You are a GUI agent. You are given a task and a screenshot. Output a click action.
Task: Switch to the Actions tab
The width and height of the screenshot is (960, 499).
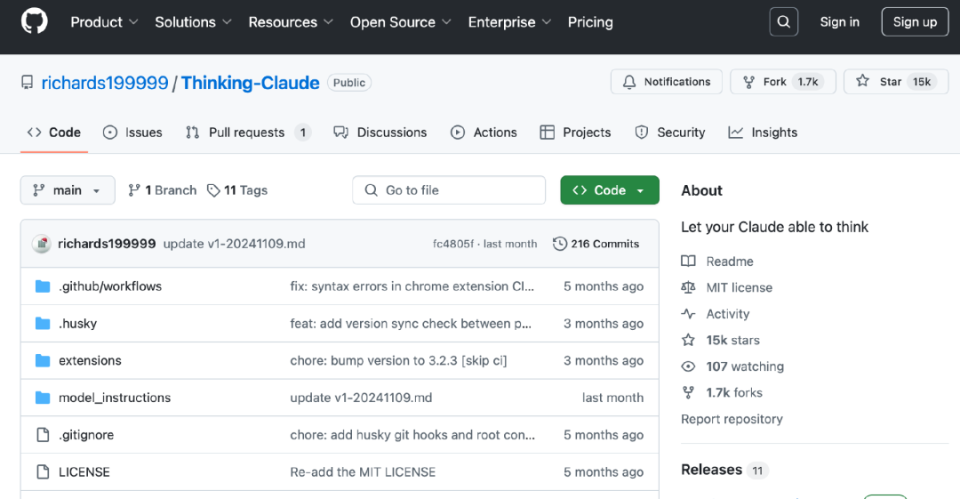click(484, 132)
